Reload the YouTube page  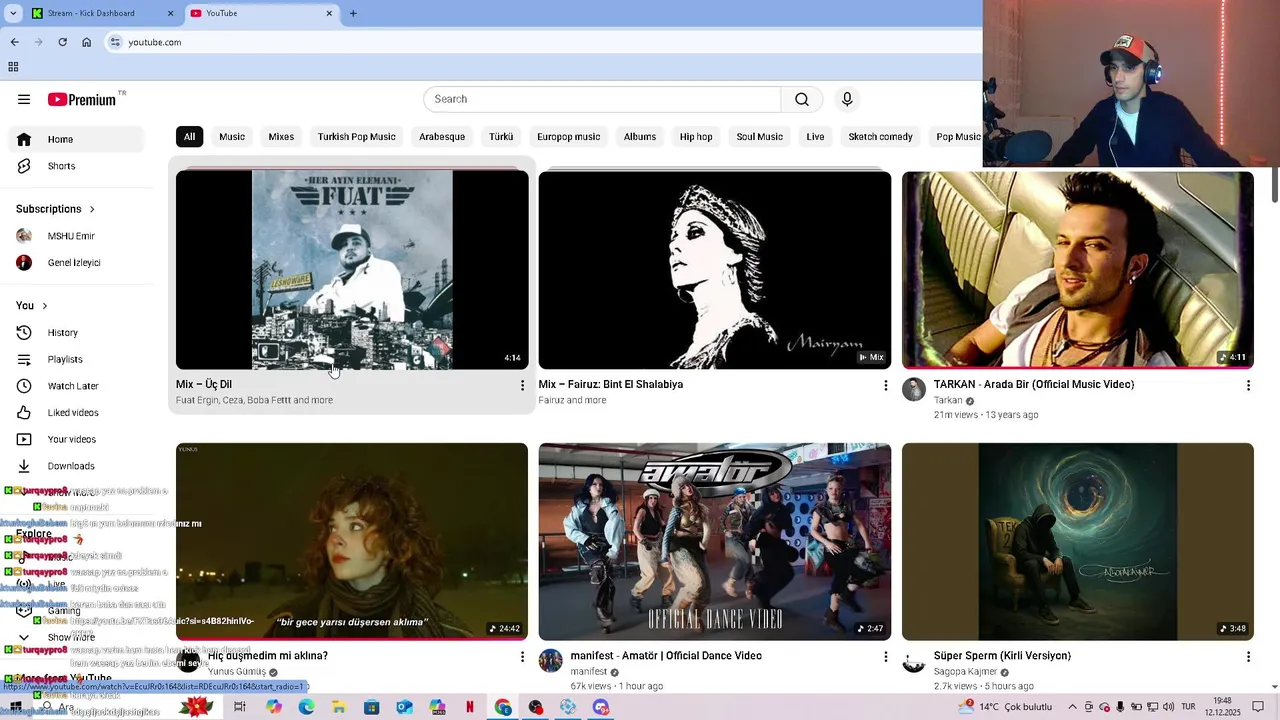62,42
